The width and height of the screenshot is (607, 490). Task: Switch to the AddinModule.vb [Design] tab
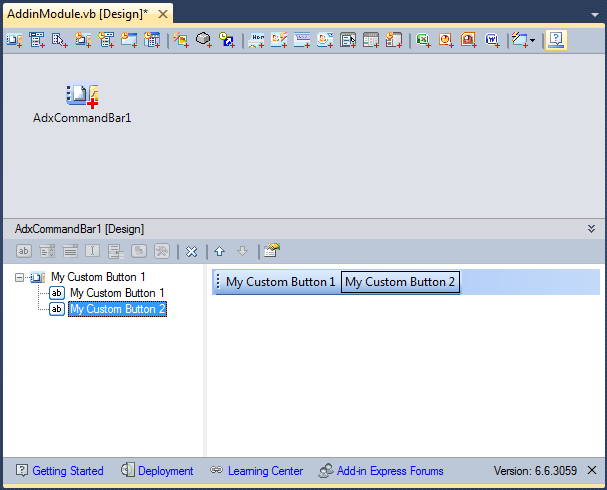coord(77,13)
